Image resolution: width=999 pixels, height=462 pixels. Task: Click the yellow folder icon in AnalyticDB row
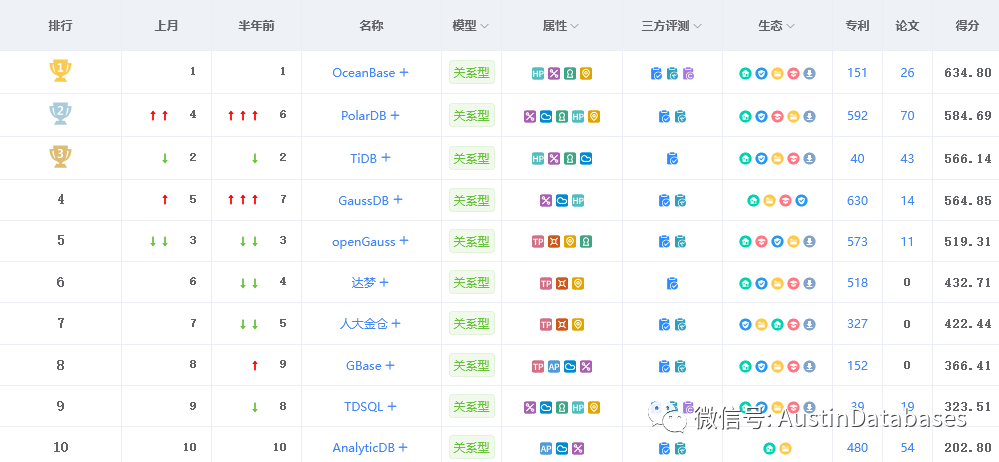pyautogui.click(x=785, y=448)
